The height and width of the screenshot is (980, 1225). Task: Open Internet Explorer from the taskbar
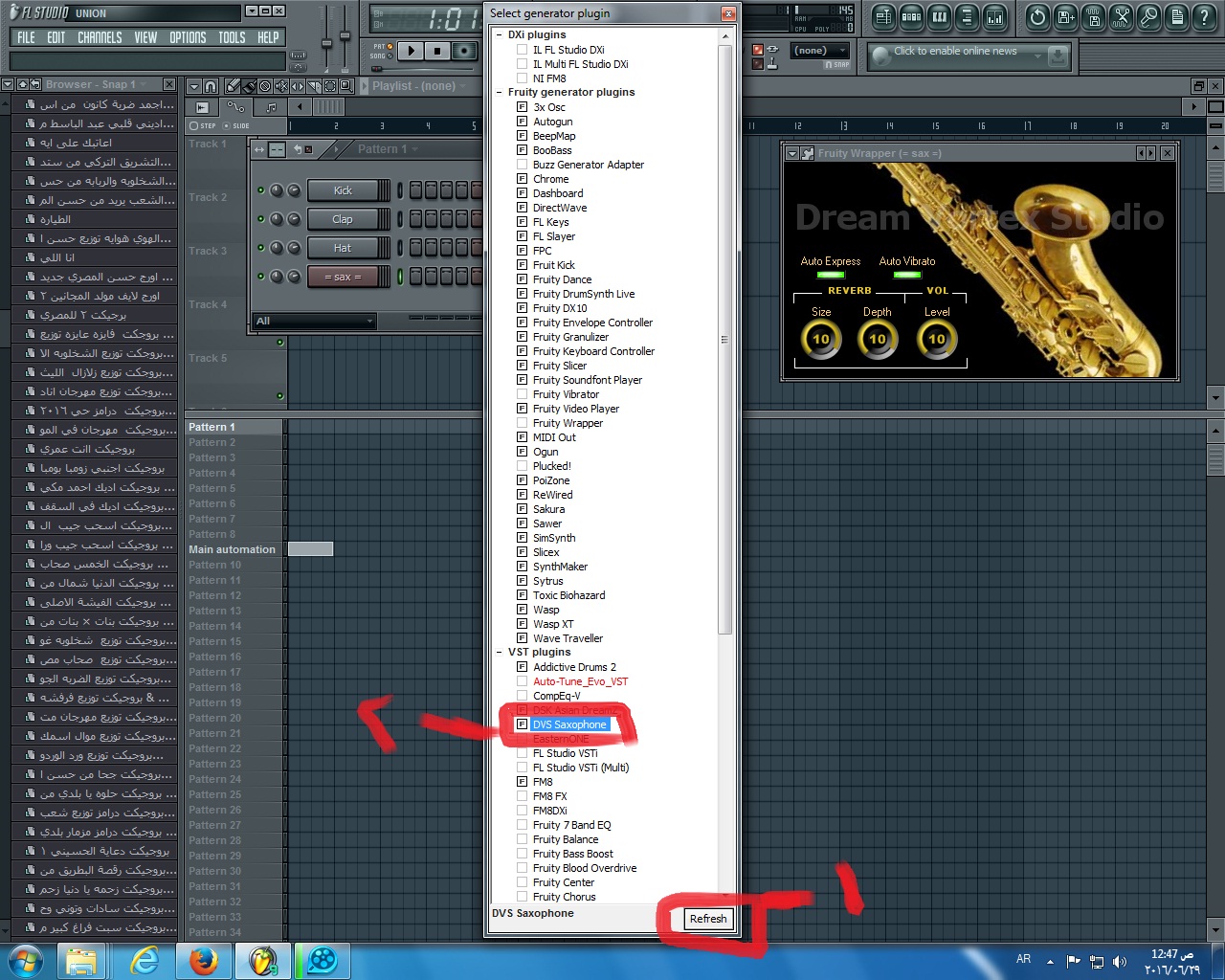[144, 961]
